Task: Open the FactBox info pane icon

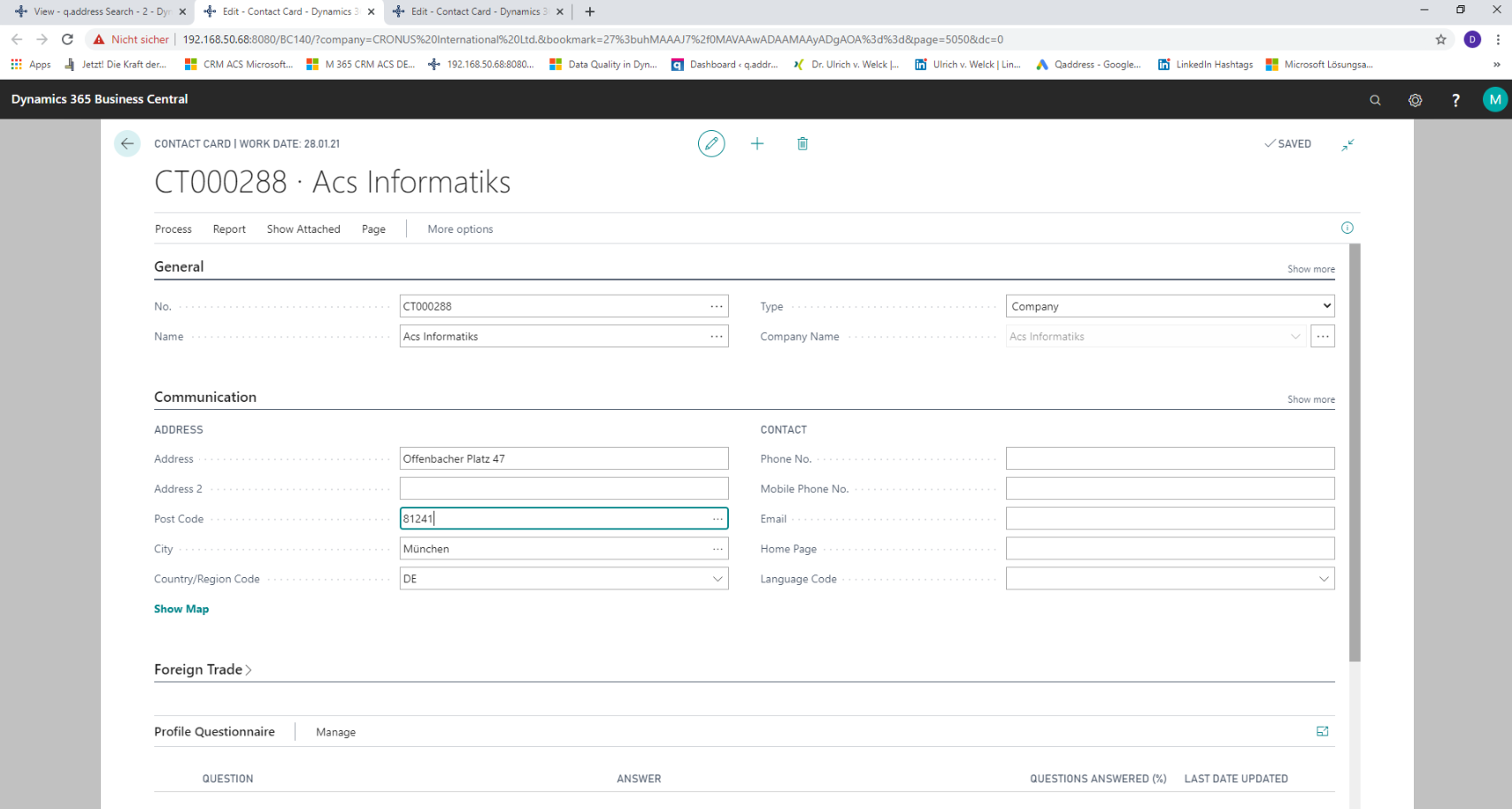Action: (1347, 228)
